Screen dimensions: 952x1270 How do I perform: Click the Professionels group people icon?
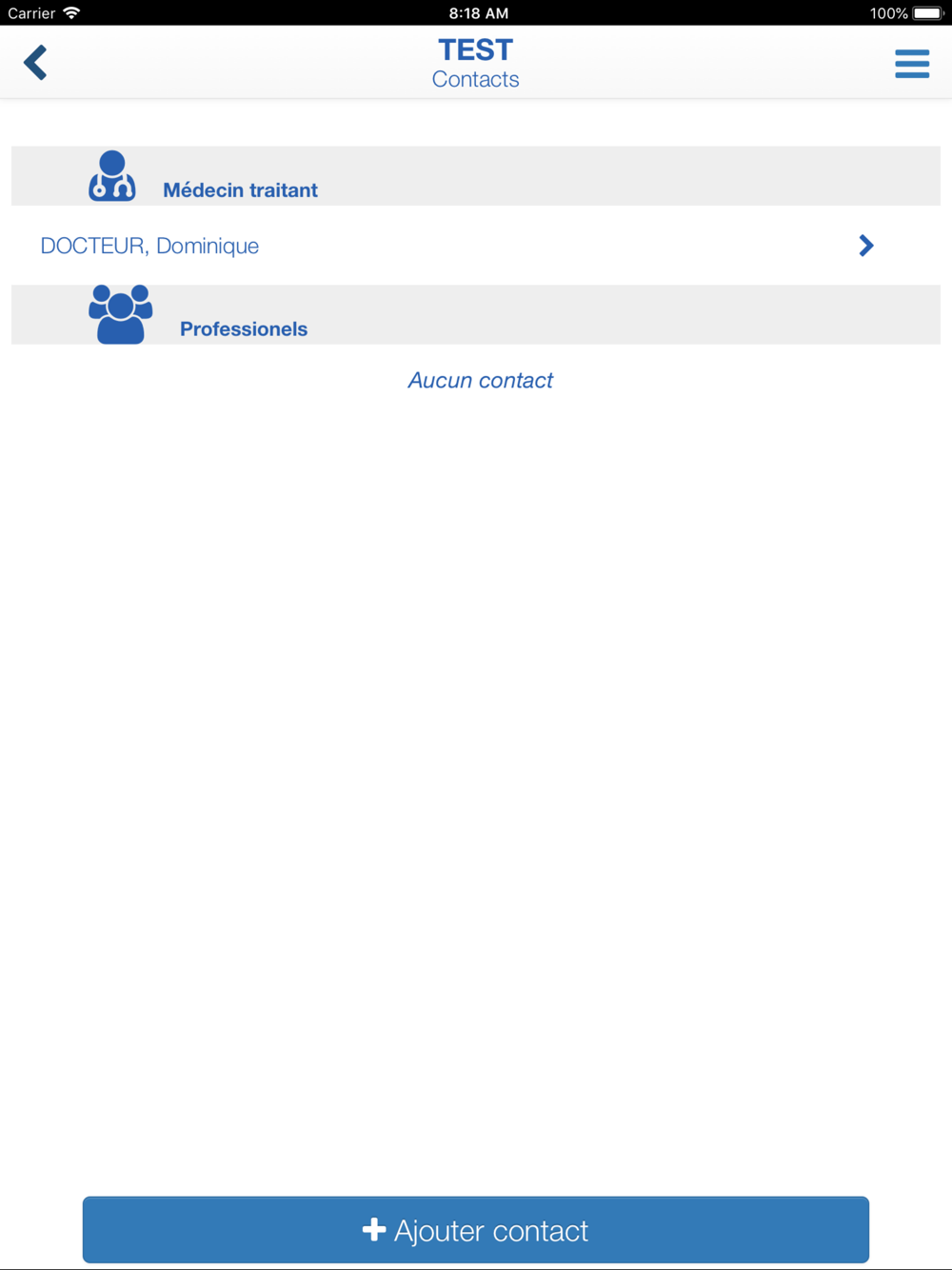click(x=121, y=314)
